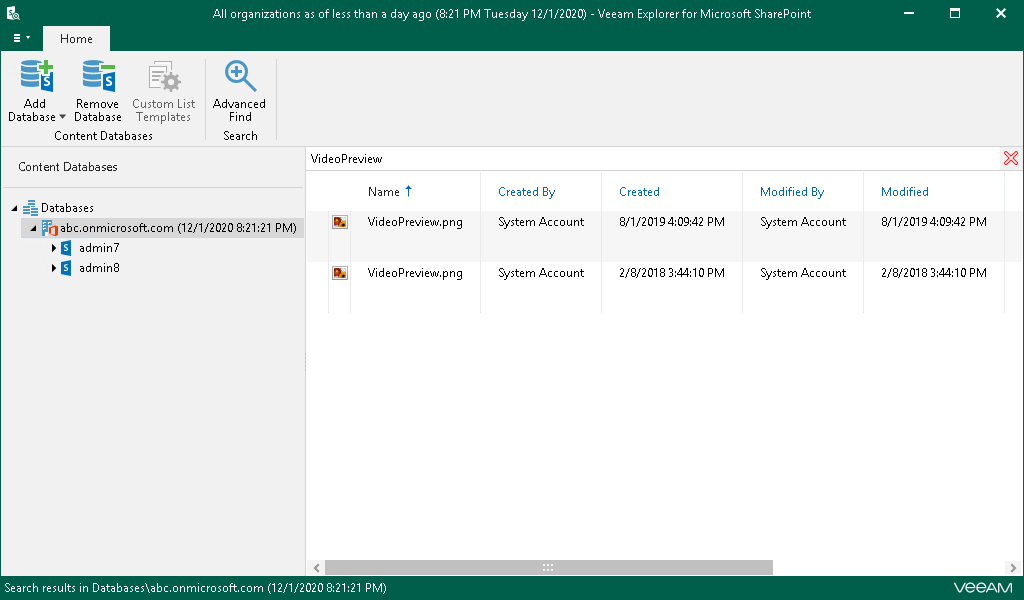
Task: Sort by the Name column header
Action: coord(383,192)
